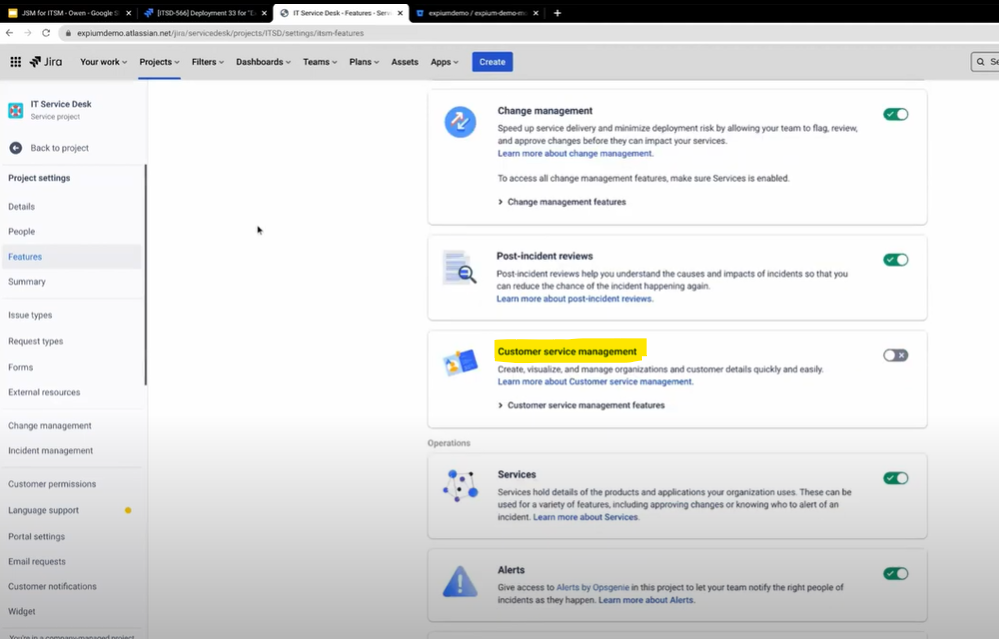Open Forms settings
The height and width of the screenshot is (639, 999).
point(20,368)
